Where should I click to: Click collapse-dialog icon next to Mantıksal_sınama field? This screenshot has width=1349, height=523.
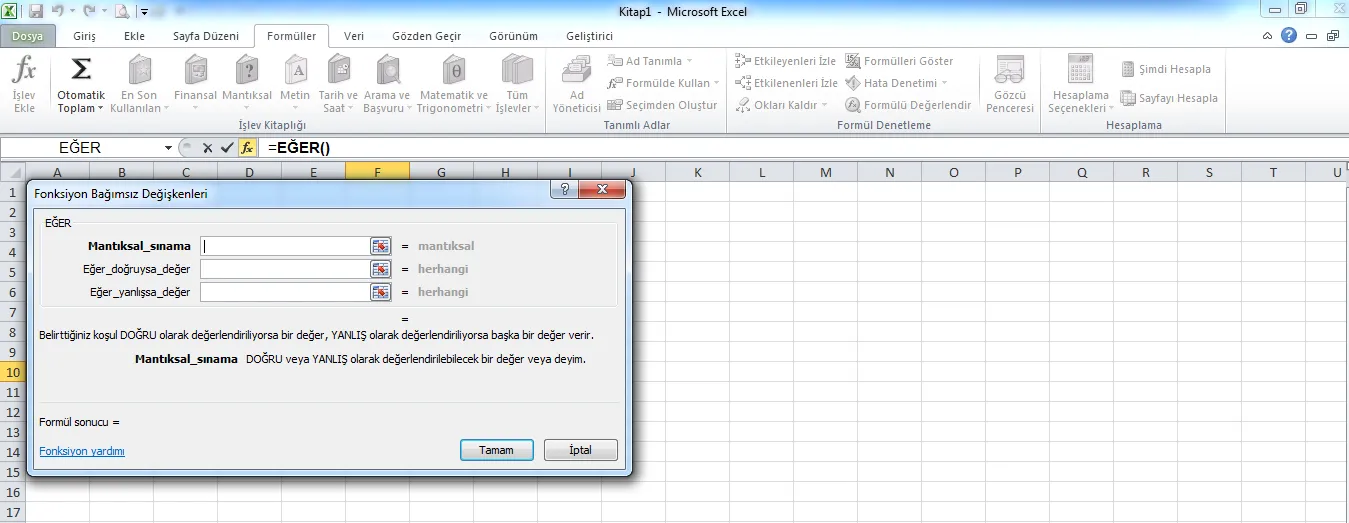[x=380, y=246]
